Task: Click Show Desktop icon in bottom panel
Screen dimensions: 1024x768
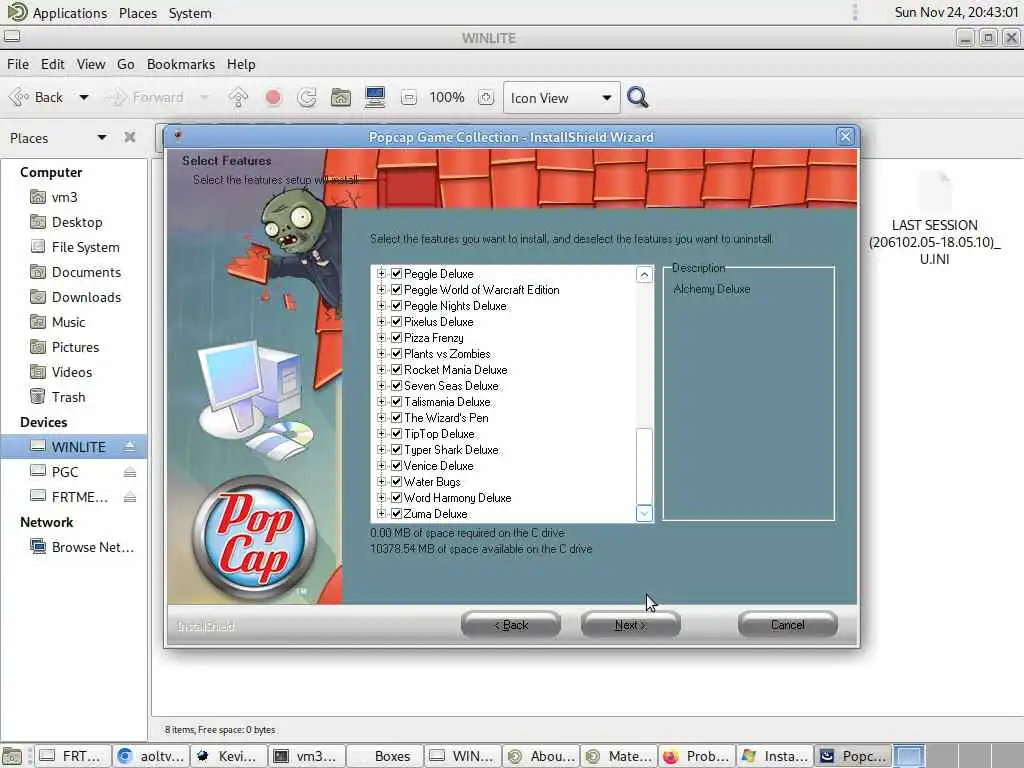Action: tap(12, 756)
